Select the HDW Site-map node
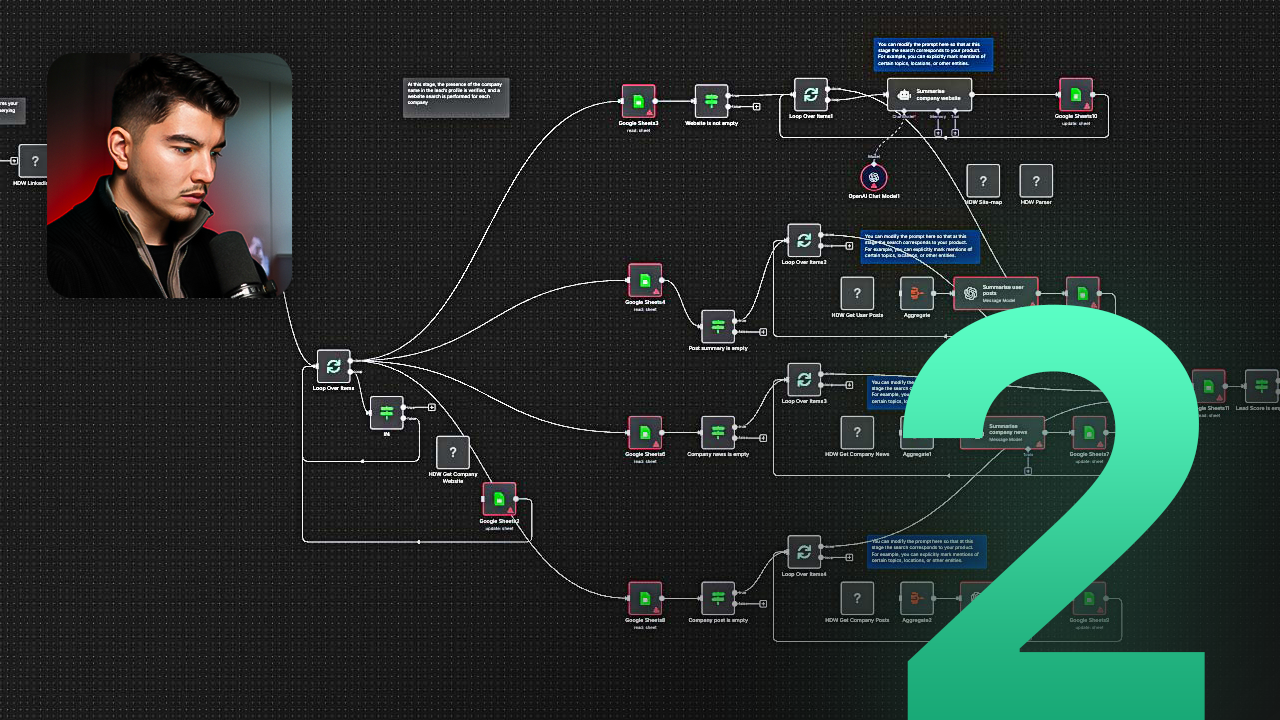Viewport: 1280px width, 720px height. click(x=983, y=181)
